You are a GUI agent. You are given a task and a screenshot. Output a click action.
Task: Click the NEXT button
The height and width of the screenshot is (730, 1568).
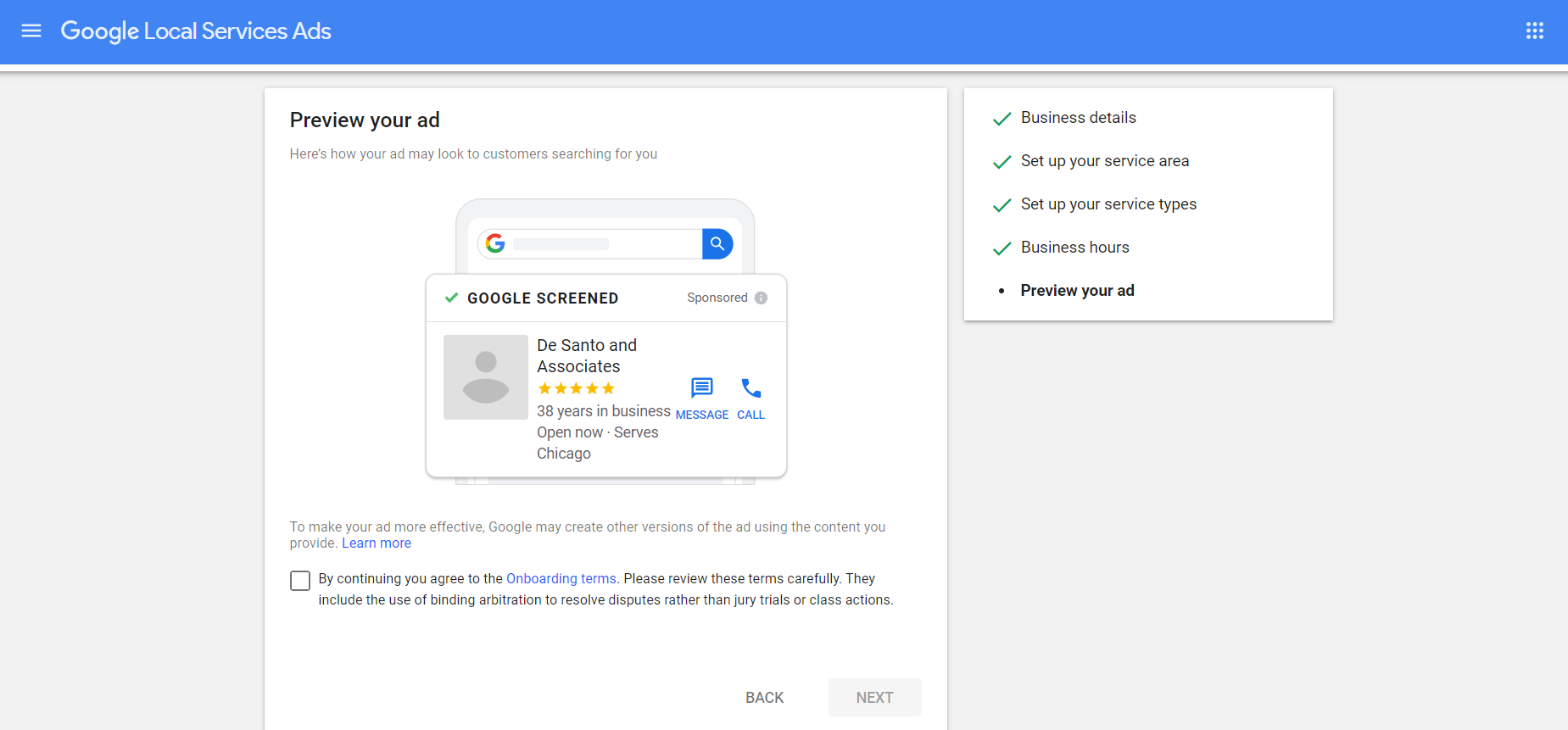[874, 697]
